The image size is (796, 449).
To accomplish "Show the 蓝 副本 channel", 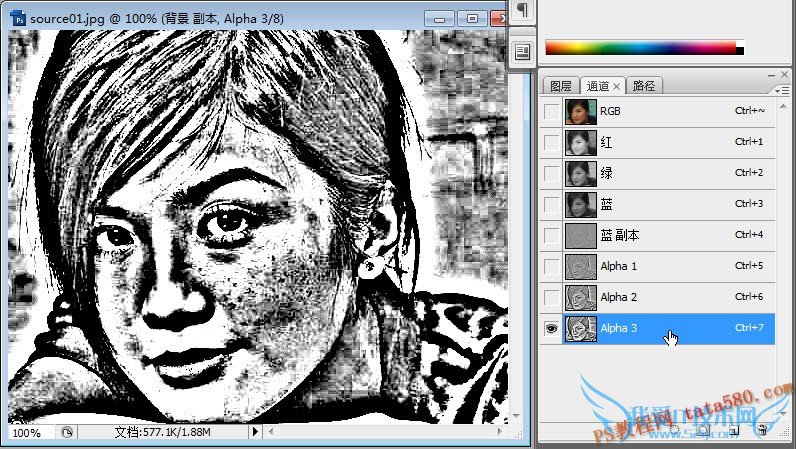I will [551, 235].
